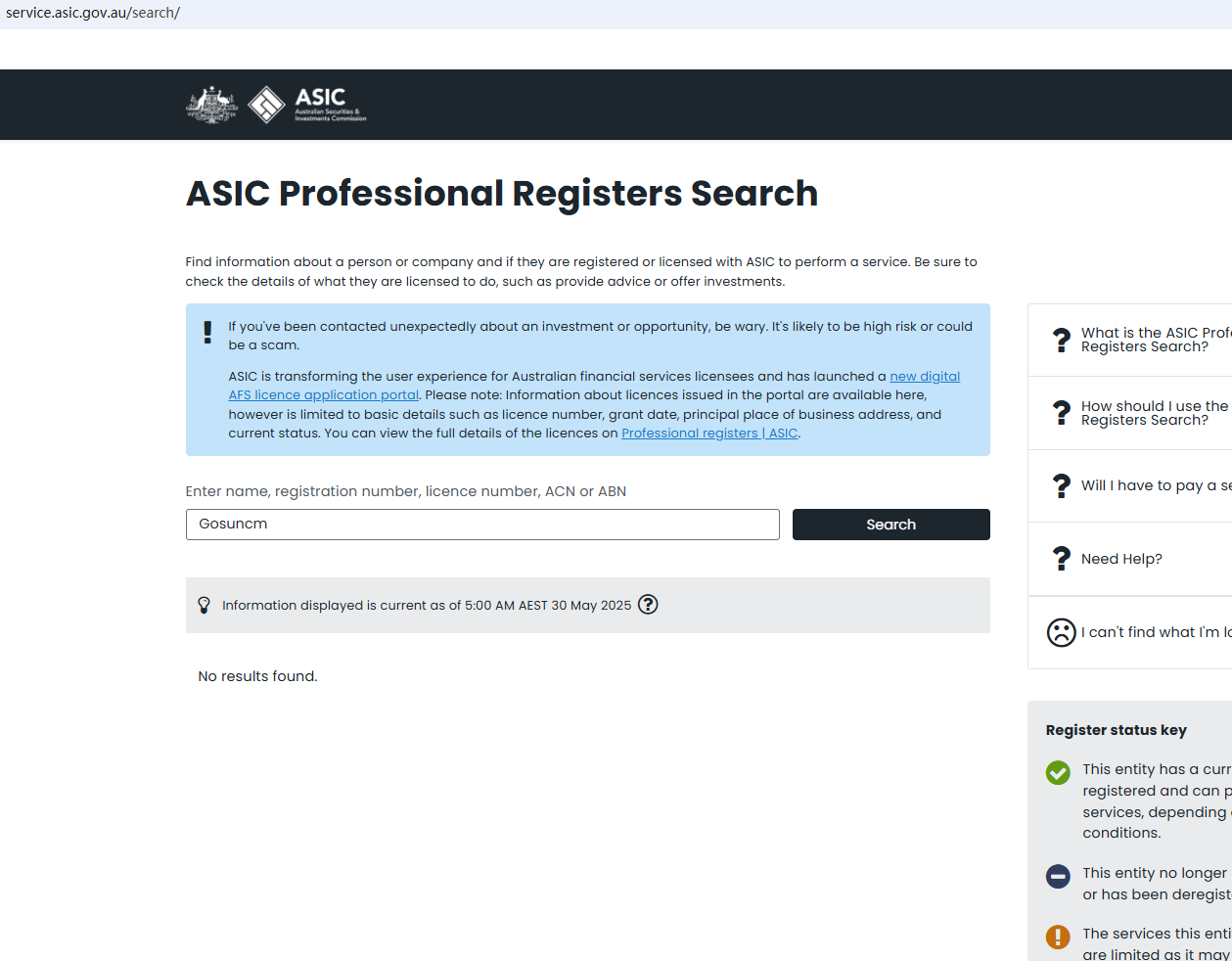
Task: Click the lightbulb information icon
Action: 204,605
